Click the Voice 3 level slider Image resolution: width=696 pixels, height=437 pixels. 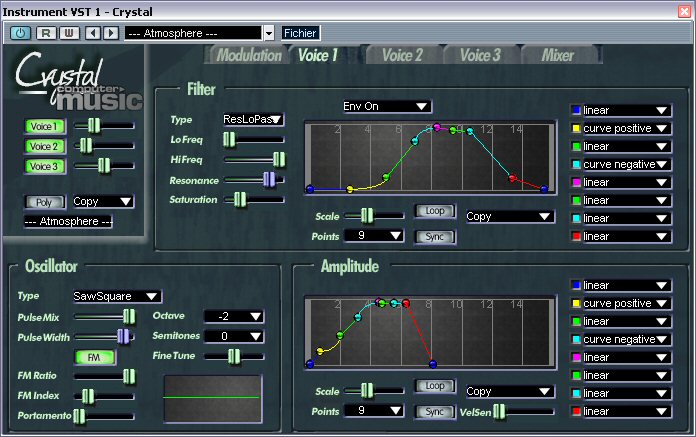click(104, 166)
